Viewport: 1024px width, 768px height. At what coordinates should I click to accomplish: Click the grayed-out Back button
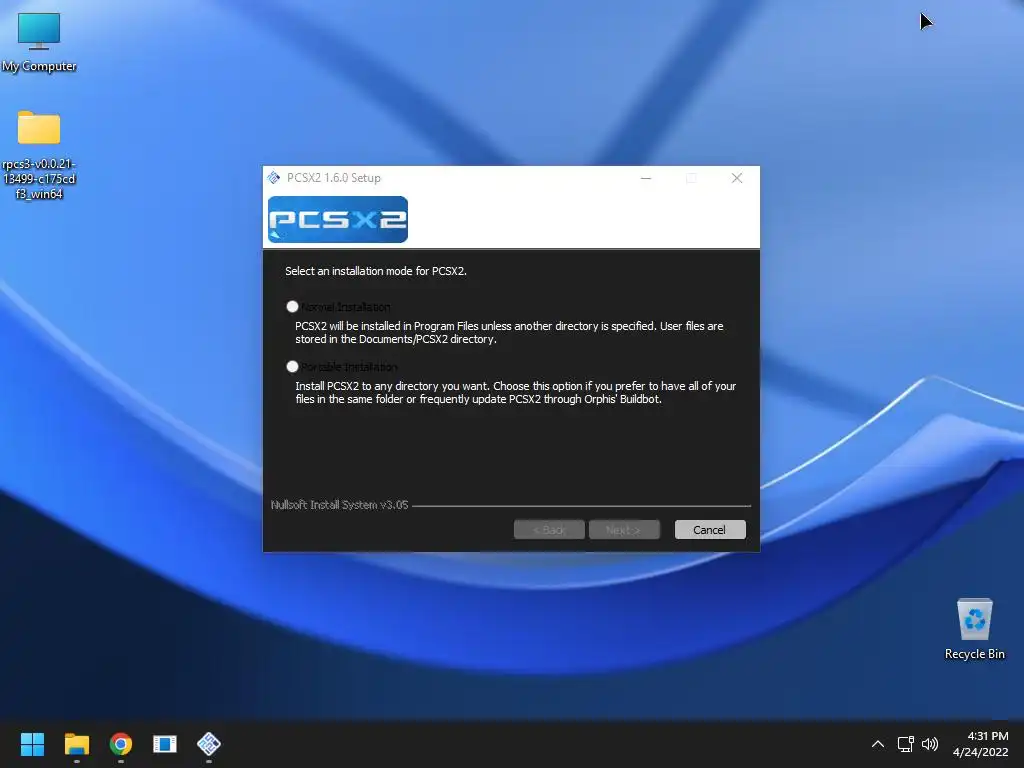point(549,530)
